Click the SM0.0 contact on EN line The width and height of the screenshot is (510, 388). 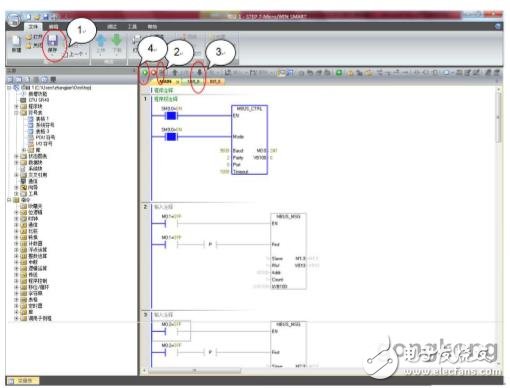[171, 116]
